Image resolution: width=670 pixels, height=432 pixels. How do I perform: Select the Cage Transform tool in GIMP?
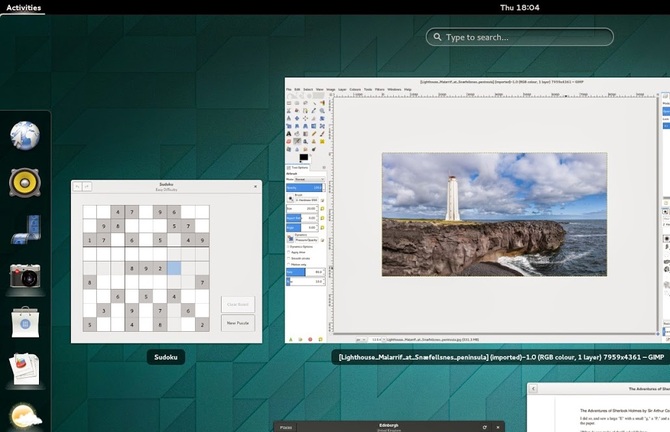pyautogui.click(x=322, y=126)
